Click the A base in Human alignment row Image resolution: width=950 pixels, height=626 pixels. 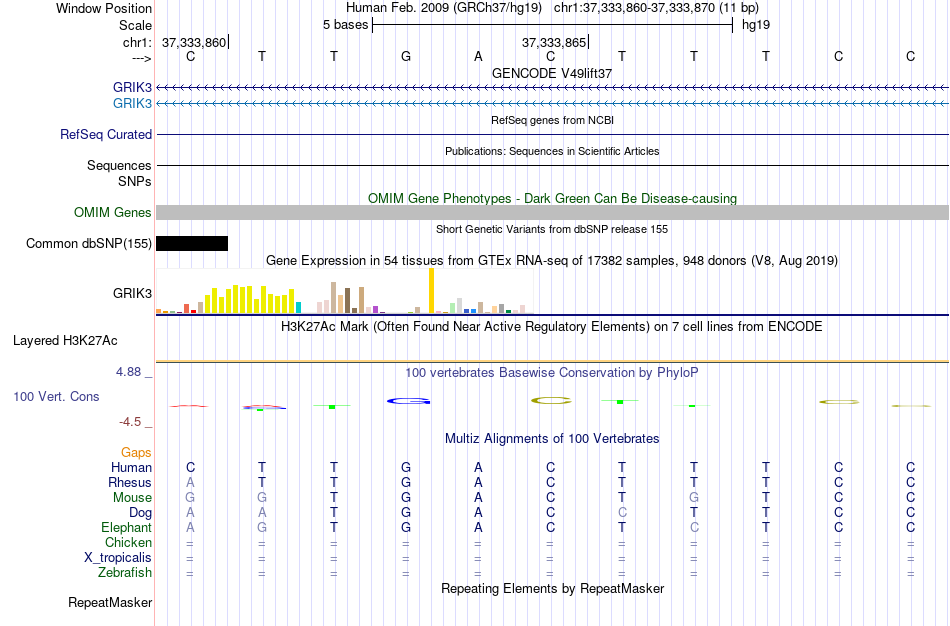point(478,467)
